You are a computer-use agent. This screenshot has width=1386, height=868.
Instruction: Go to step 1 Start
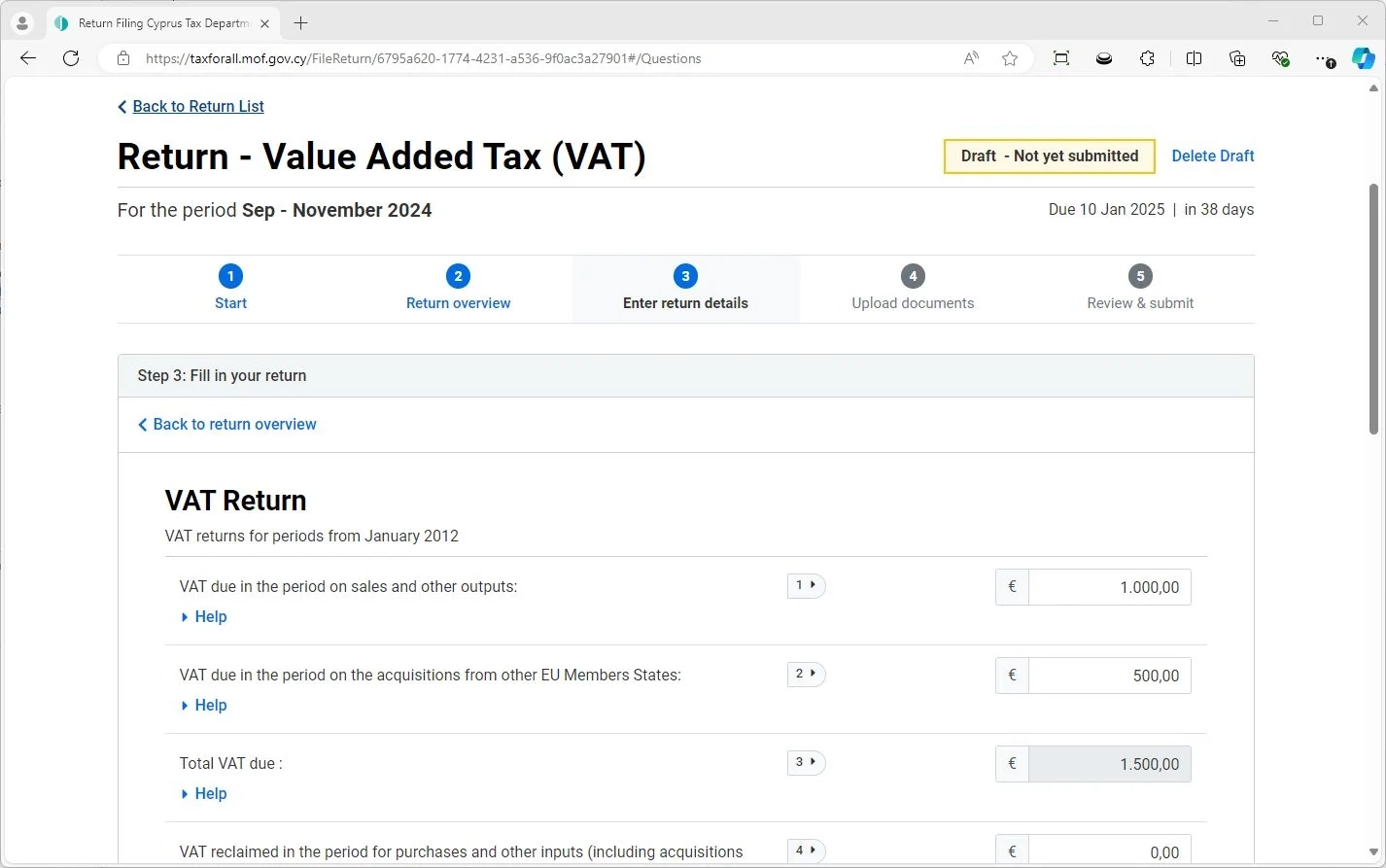[230, 289]
